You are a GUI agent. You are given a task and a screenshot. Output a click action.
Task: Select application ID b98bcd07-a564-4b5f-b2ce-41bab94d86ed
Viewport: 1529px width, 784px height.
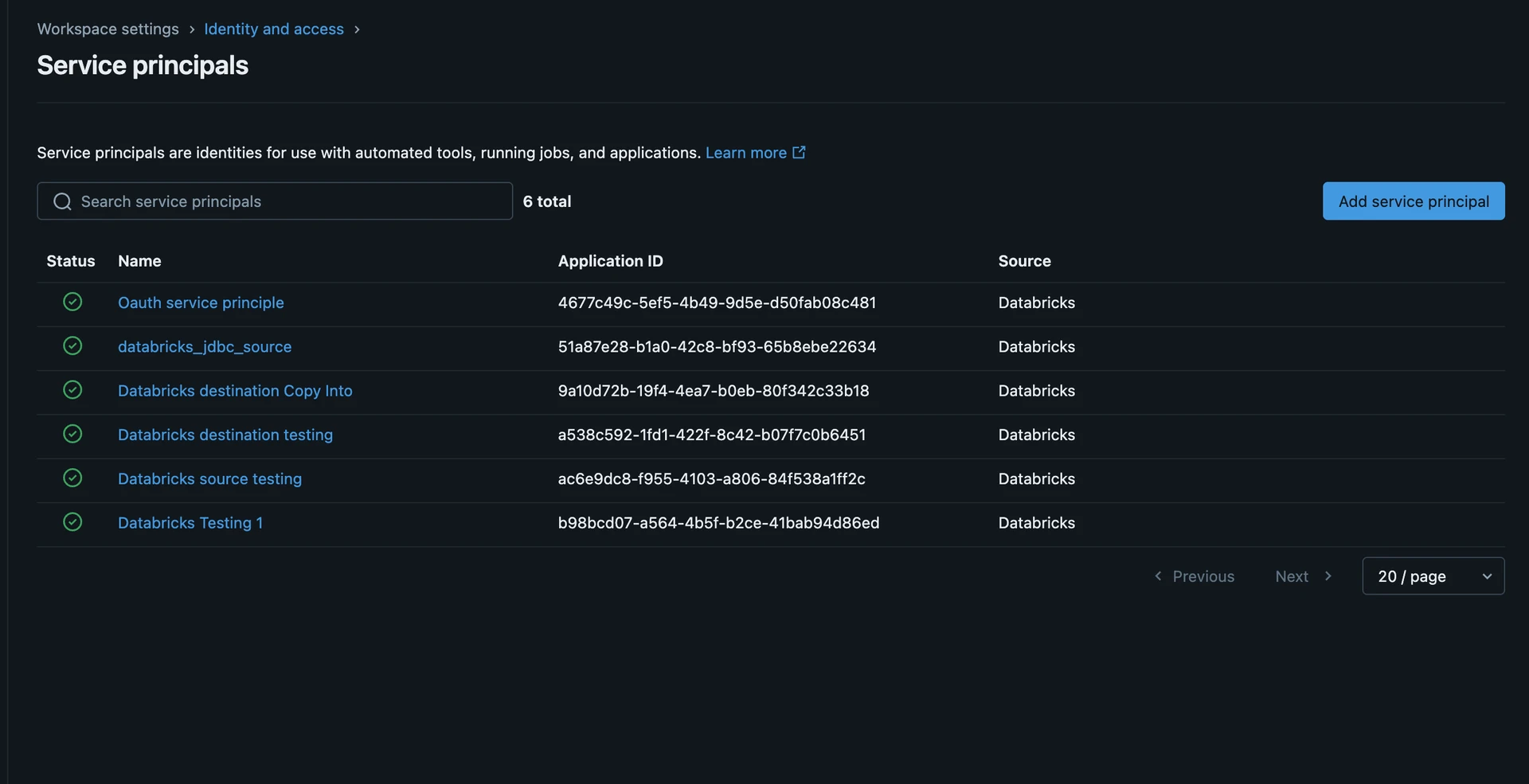[x=718, y=523]
